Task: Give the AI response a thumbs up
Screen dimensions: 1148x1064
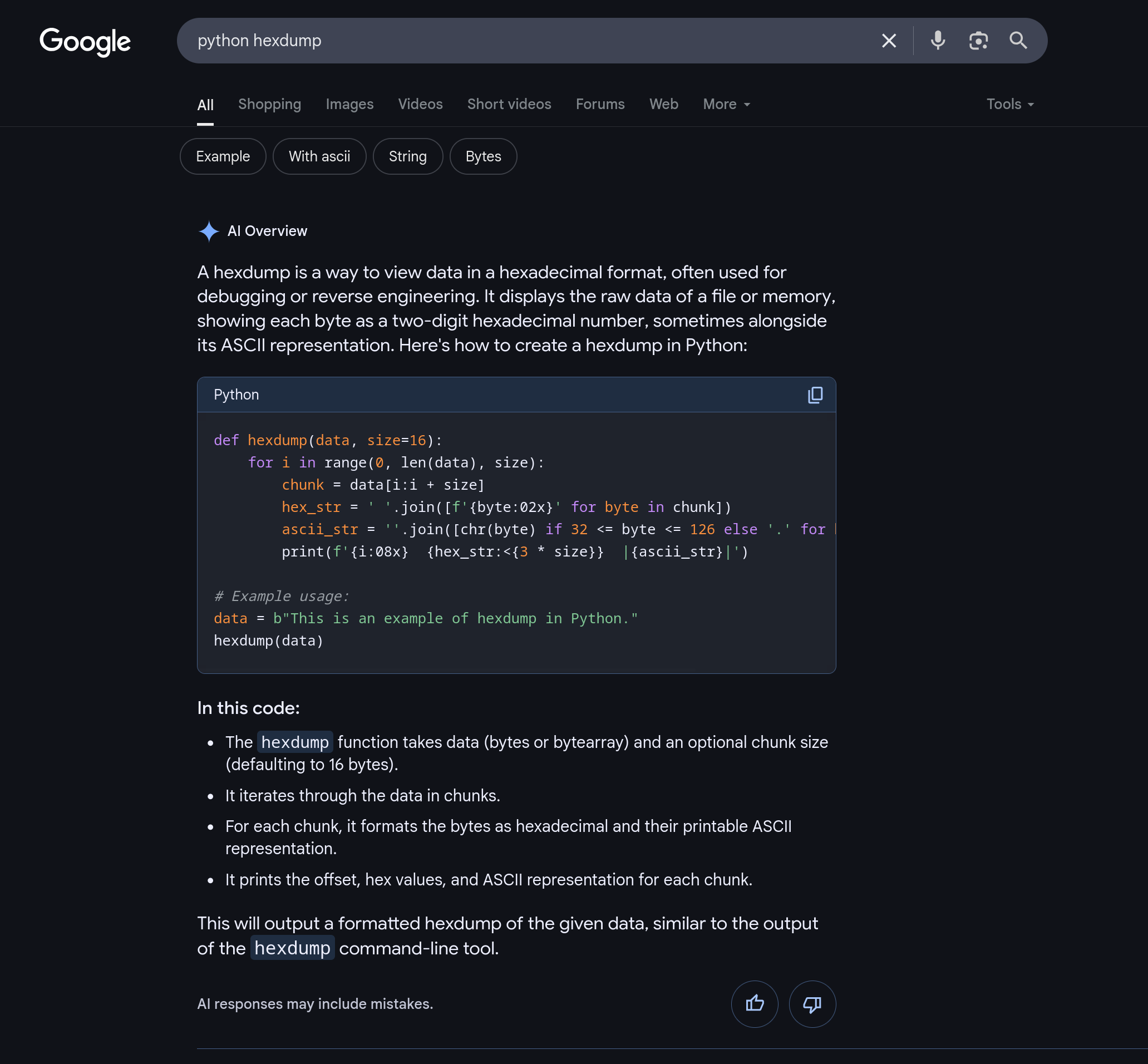Action: pos(754,1003)
